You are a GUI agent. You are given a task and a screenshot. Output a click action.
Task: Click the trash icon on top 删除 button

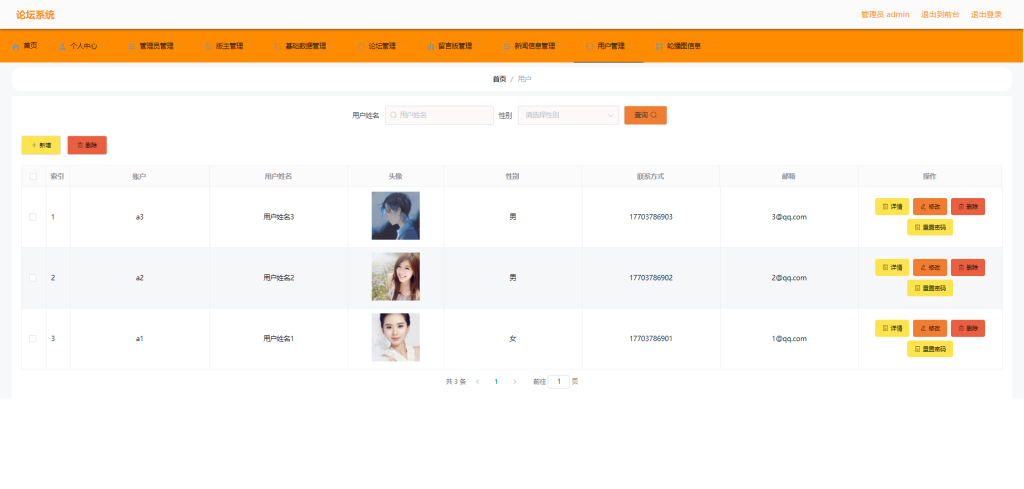pyautogui.click(x=80, y=145)
